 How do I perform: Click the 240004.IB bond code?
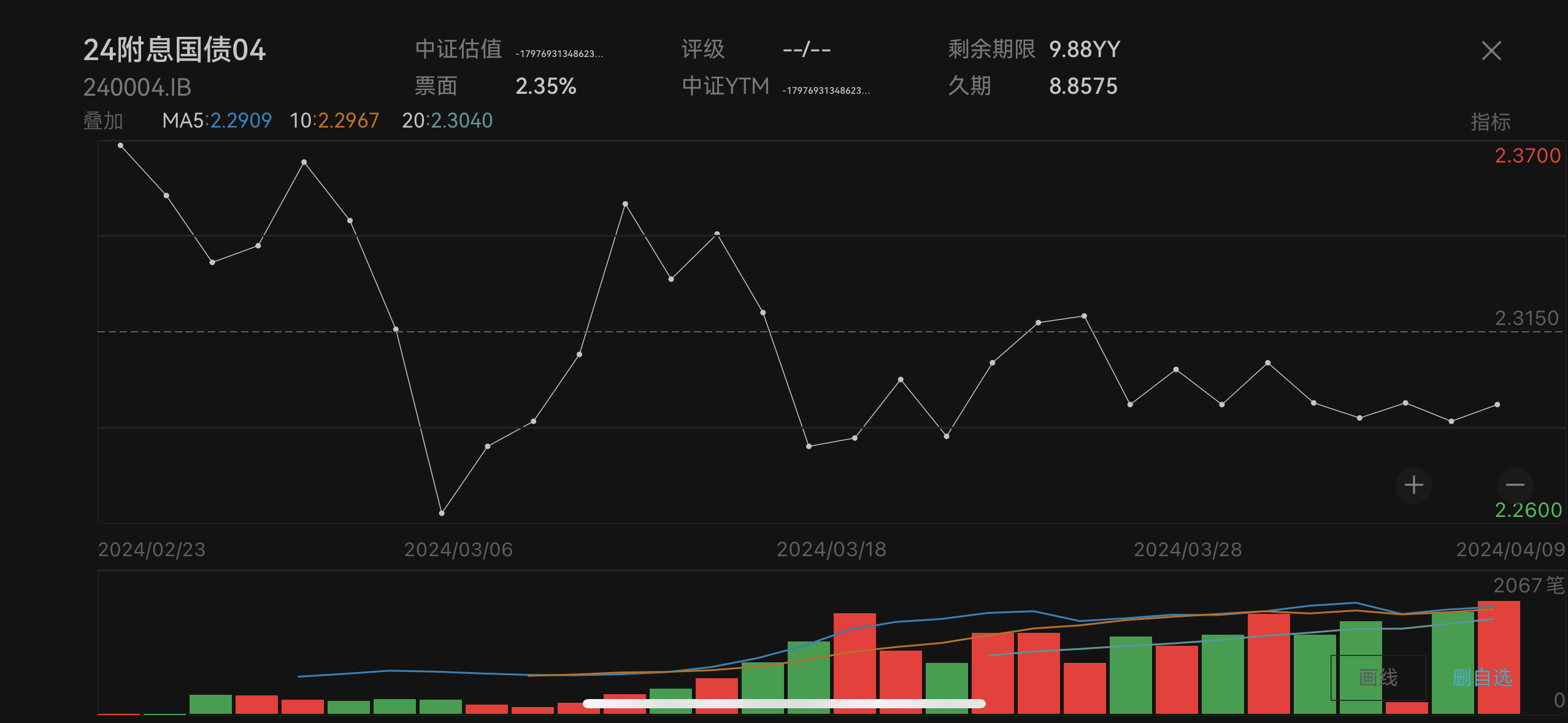tap(137, 88)
